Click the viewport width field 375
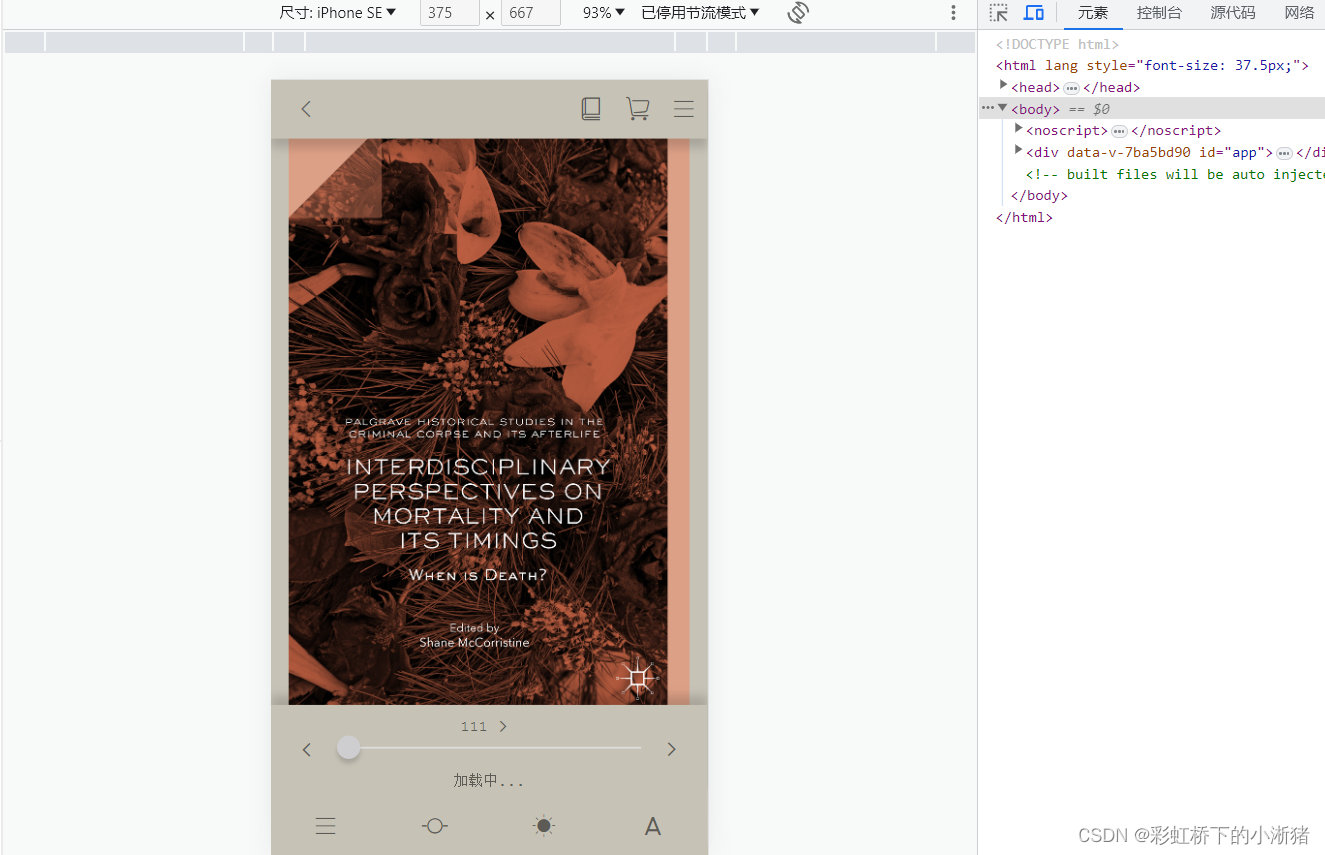This screenshot has width=1325, height=855. click(449, 13)
